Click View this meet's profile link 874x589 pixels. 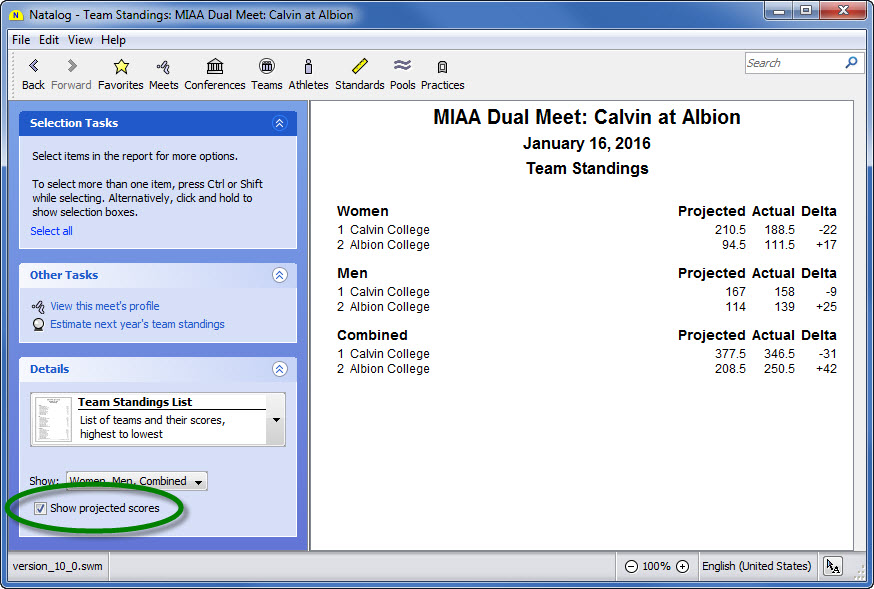click(104, 306)
